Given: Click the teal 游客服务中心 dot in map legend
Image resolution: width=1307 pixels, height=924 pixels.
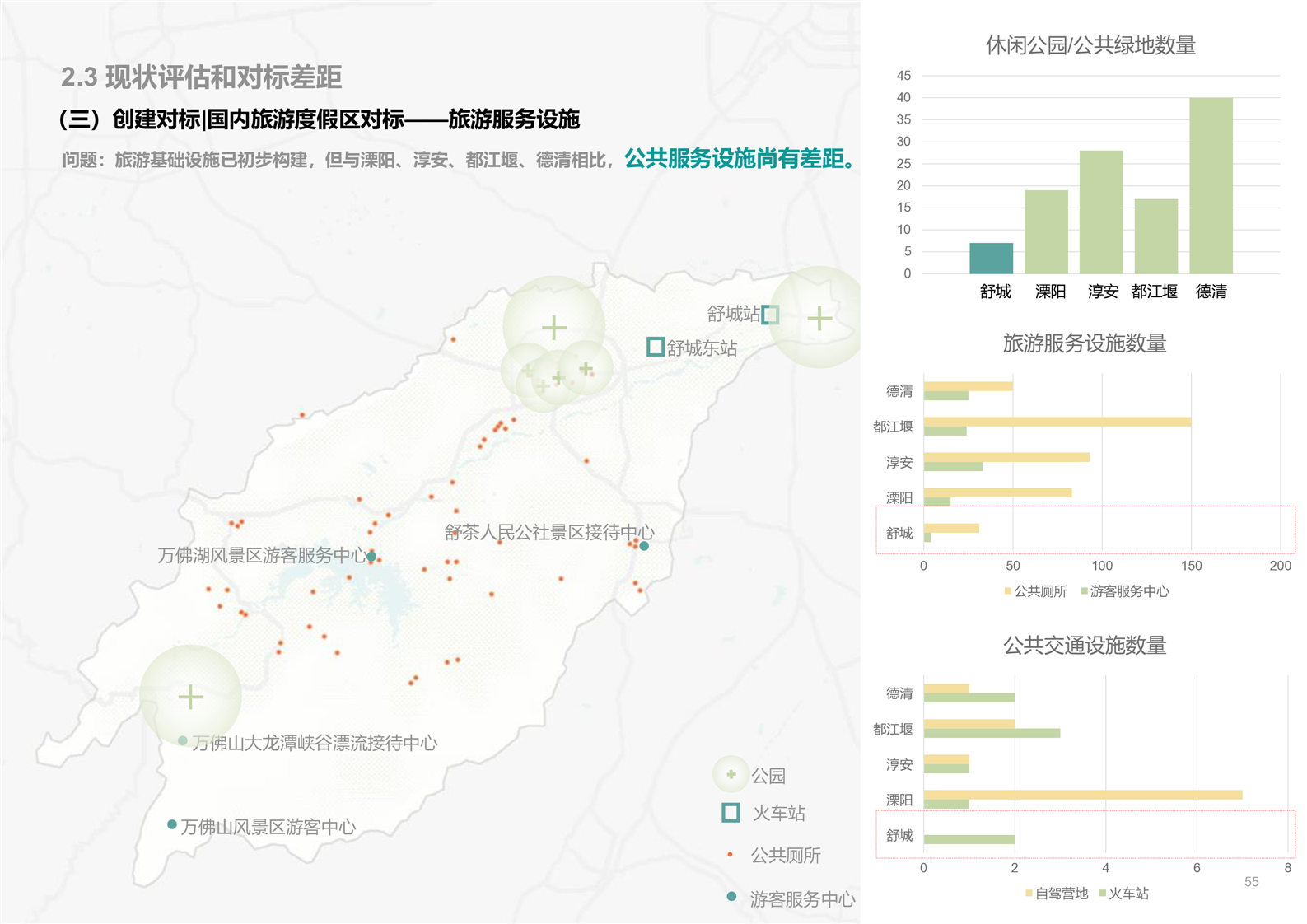Looking at the screenshot, I should point(731,897).
